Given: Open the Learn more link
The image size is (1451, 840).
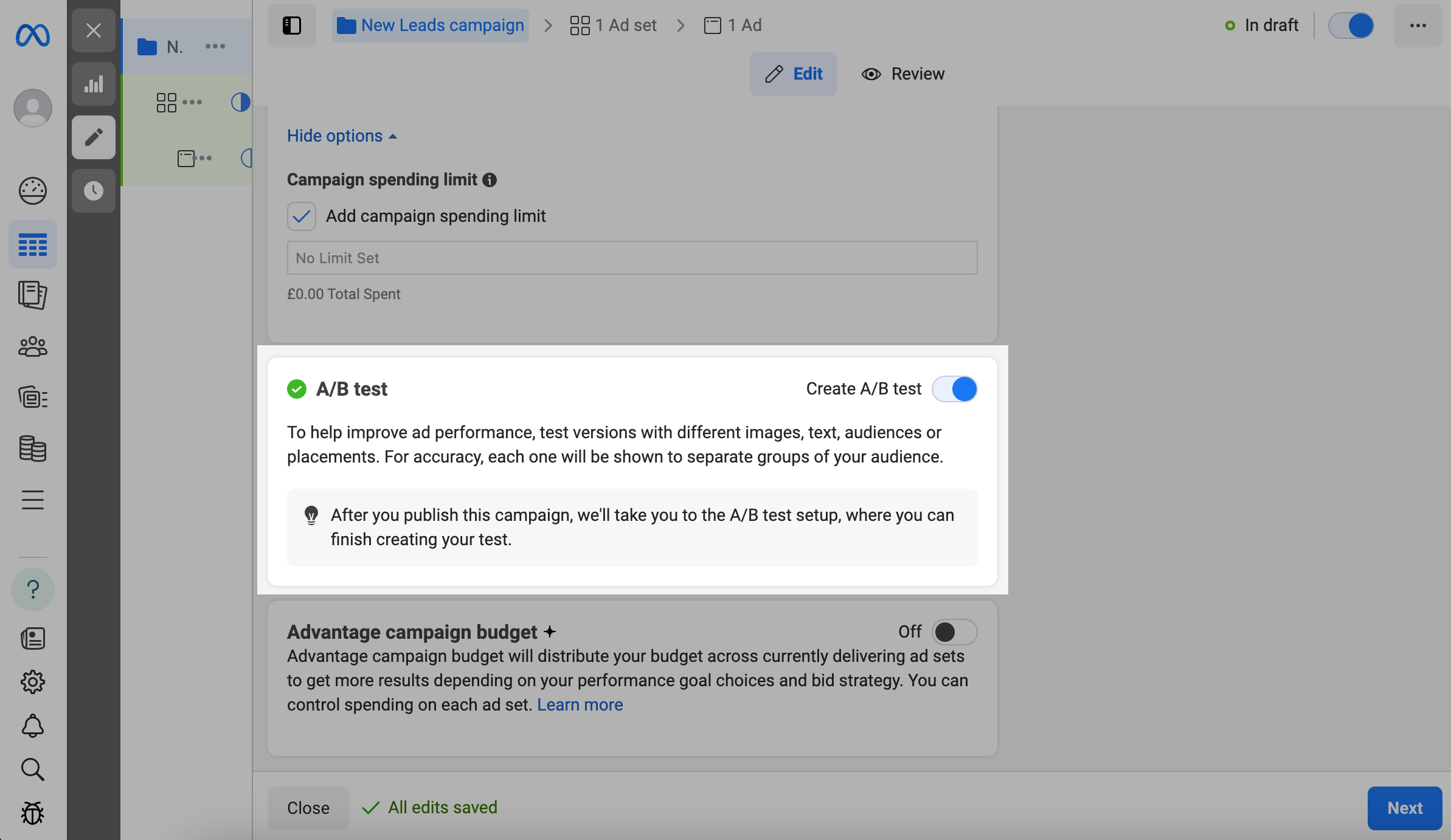Looking at the screenshot, I should click(580, 705).
